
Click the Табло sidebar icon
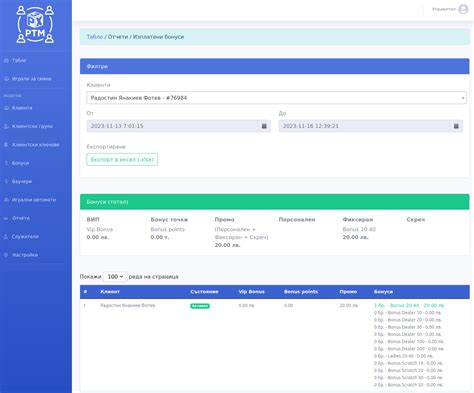pos(6,60)
